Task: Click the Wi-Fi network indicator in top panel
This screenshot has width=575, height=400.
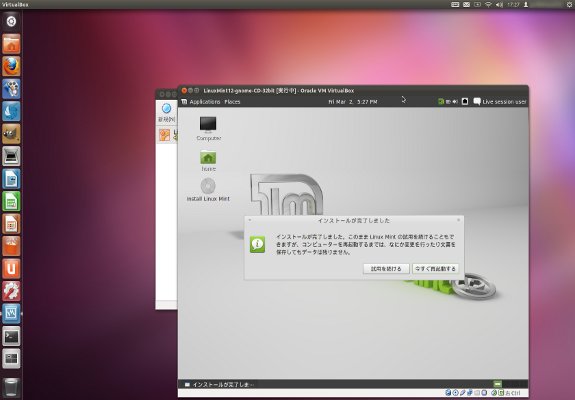Action: pyautogui.click(x=488, y=4)
